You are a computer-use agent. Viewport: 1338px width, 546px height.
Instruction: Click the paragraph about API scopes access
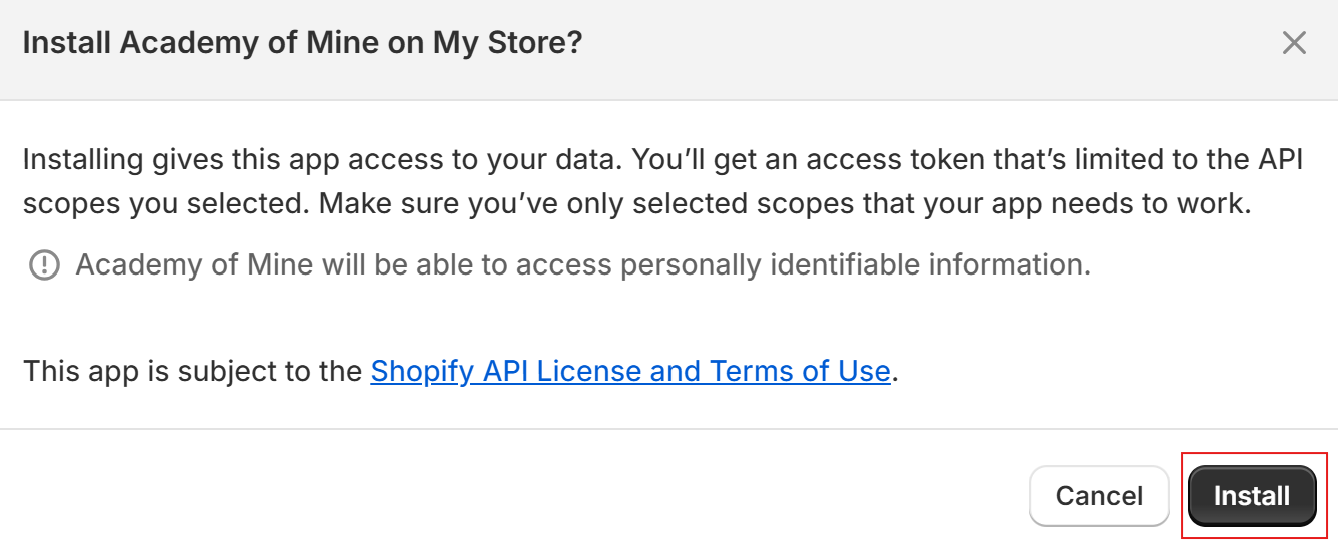pyautogui.click(x=662, y=181)
